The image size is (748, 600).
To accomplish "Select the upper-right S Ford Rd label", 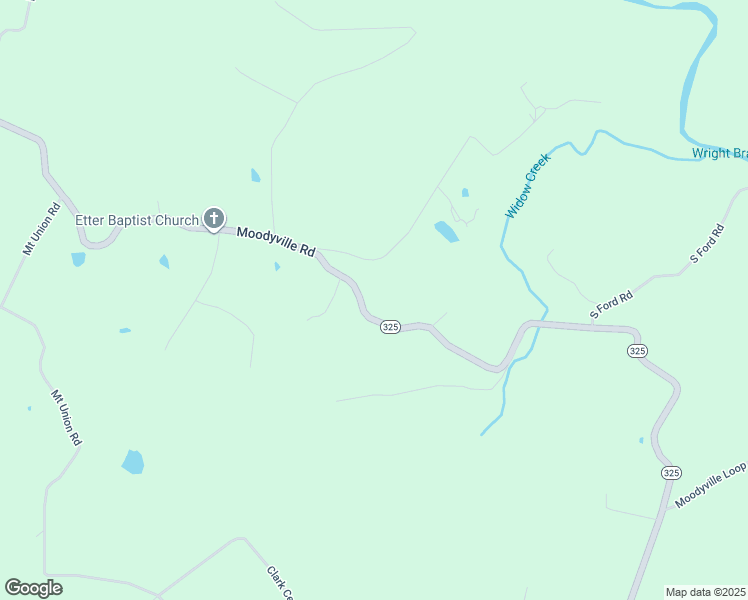I will pyautogui.click(x=707, y=244).
